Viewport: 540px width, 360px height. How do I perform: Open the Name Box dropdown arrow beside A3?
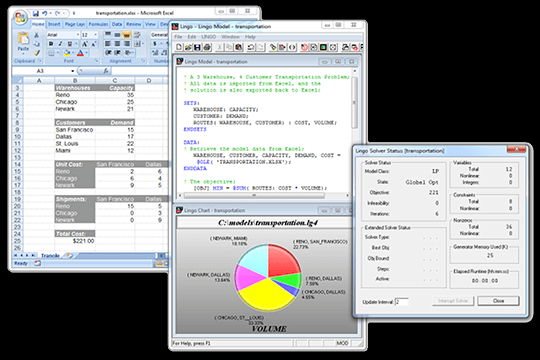[x=73, y=71]
